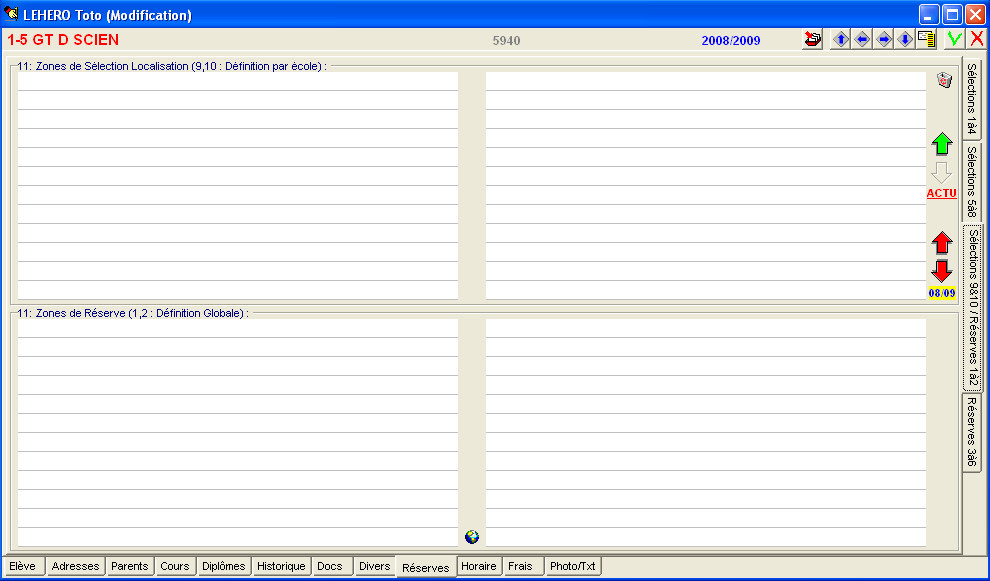
Task: Open the yellow list card icon
Action: [x=927, y=40]
